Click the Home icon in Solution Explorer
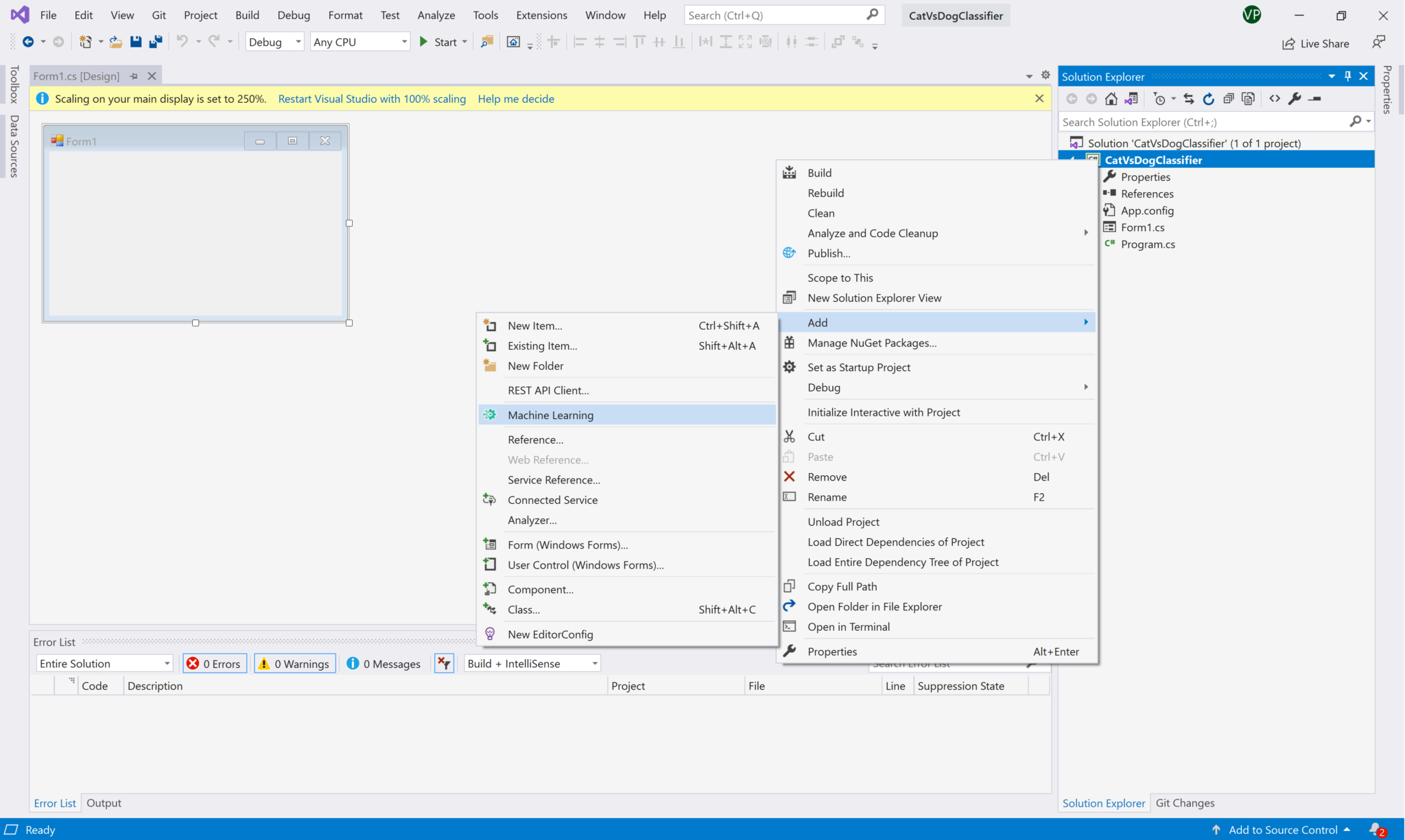This screenshot has height=840, width=1405. 1111,99
